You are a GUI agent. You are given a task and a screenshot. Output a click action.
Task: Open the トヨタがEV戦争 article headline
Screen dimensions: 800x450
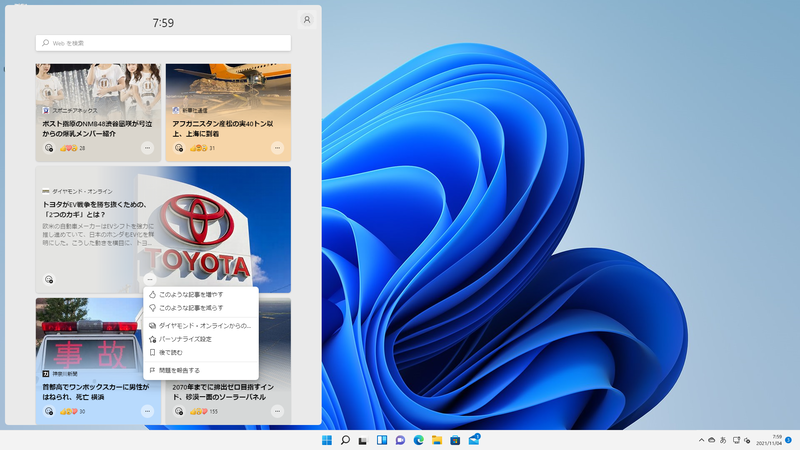pos(95,210)
